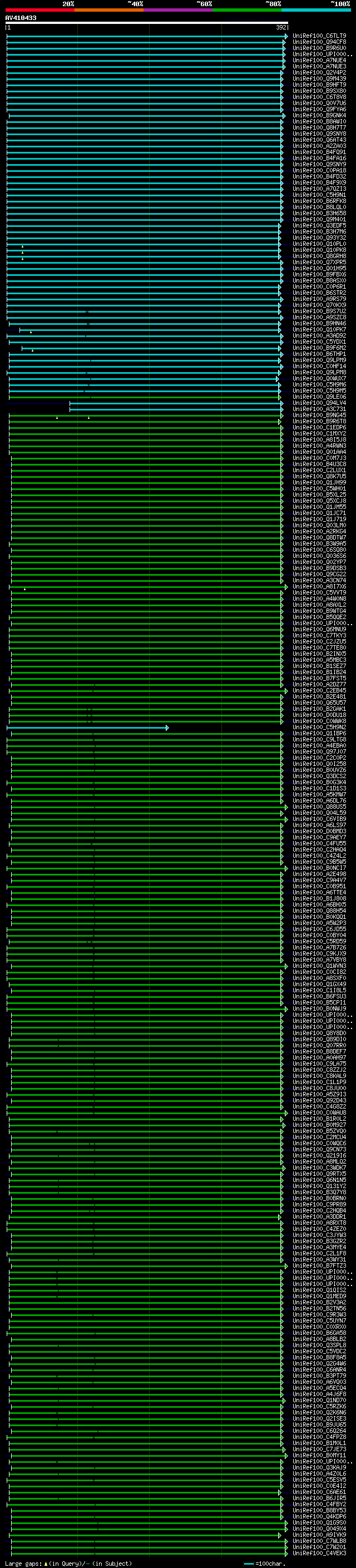The height and width of the screenshot is (1568, 356).
Task: Click label UniRef100_Q94LV4
Action: [319, 403]
